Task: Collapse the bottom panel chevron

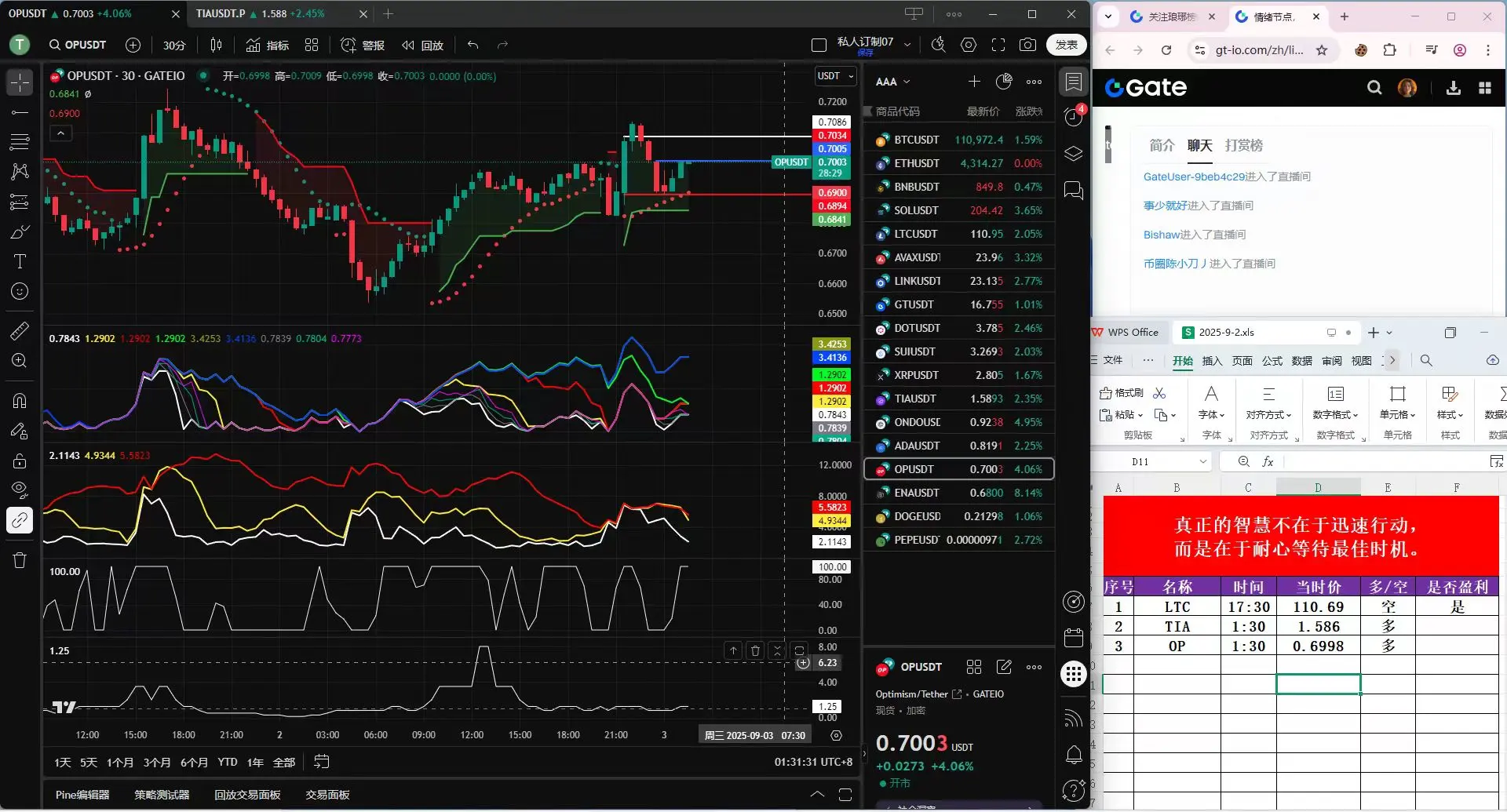Action: tap(817, 795)
